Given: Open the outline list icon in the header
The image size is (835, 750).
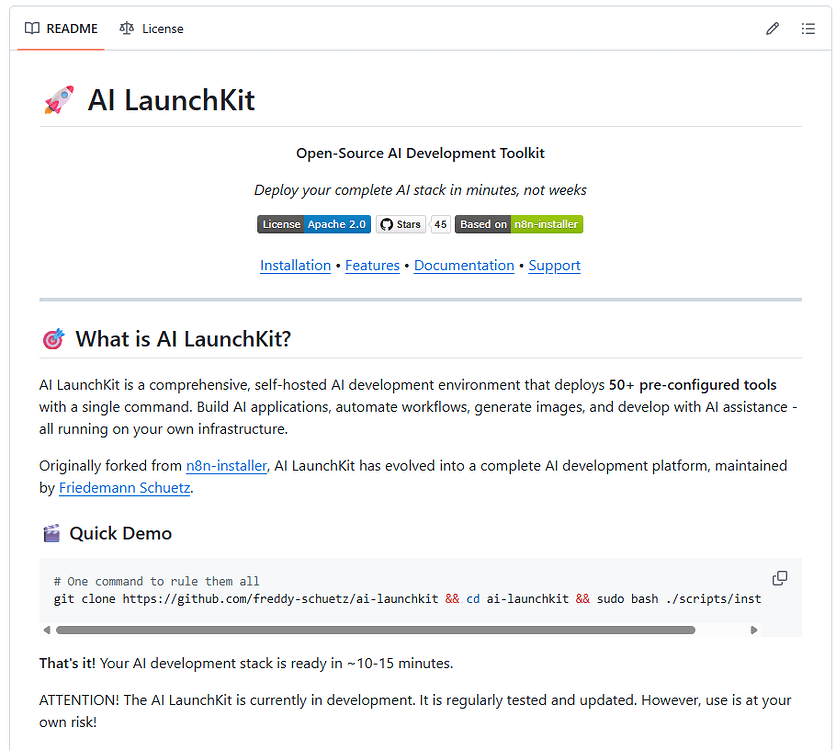Looking at the screenshot, I should click(808, 28).
